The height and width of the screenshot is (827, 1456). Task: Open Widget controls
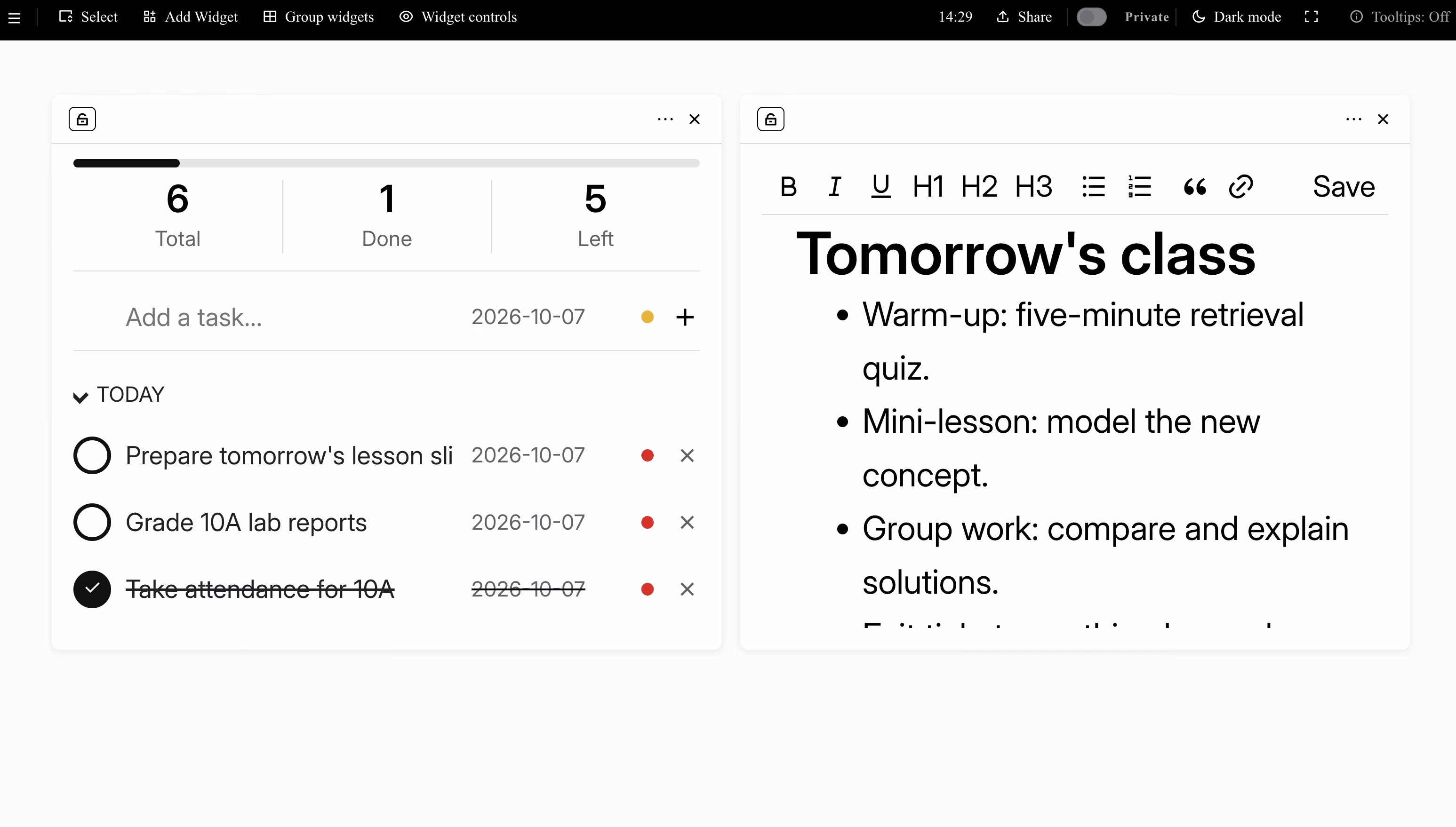coord(458,17)
